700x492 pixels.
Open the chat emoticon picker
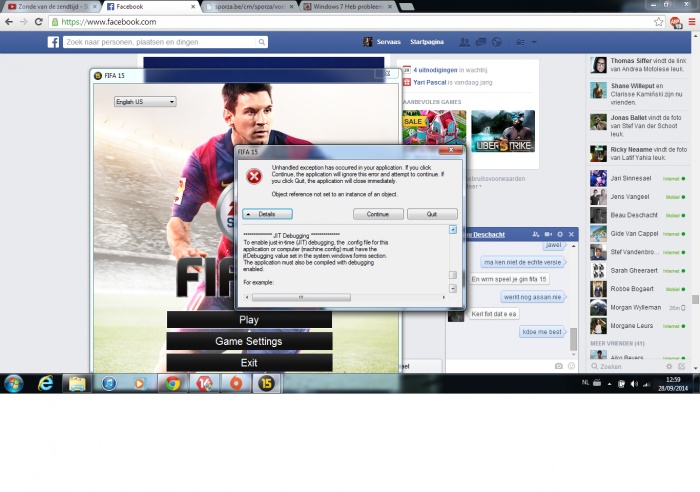coord(571,366)
